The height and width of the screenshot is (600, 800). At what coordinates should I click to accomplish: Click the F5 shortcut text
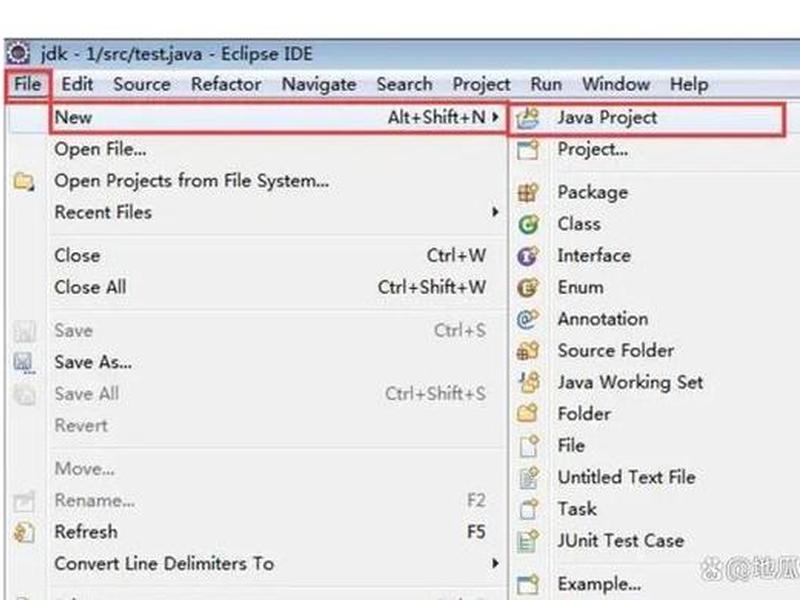click(x=476, y=532)
